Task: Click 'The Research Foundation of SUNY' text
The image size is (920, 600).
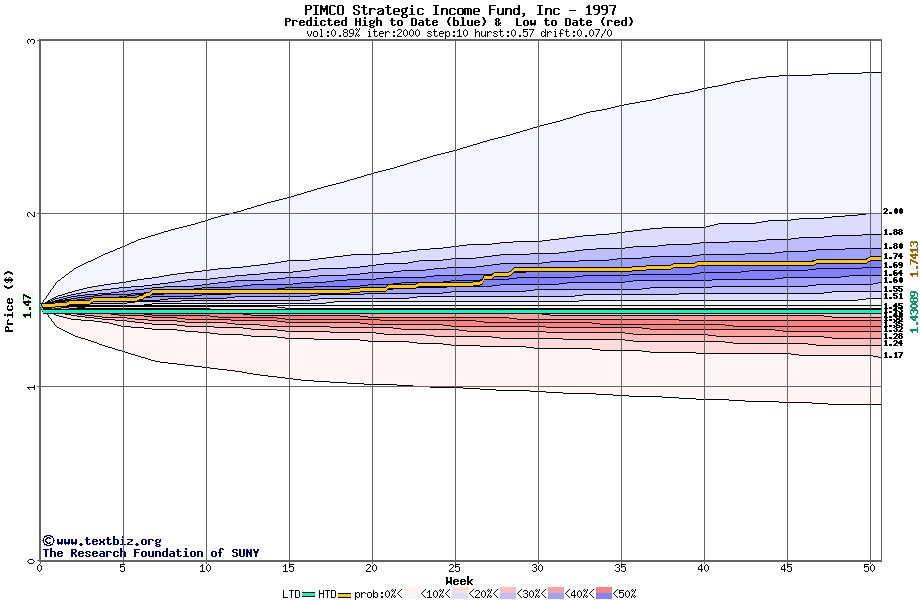Action: click(150, 552)
